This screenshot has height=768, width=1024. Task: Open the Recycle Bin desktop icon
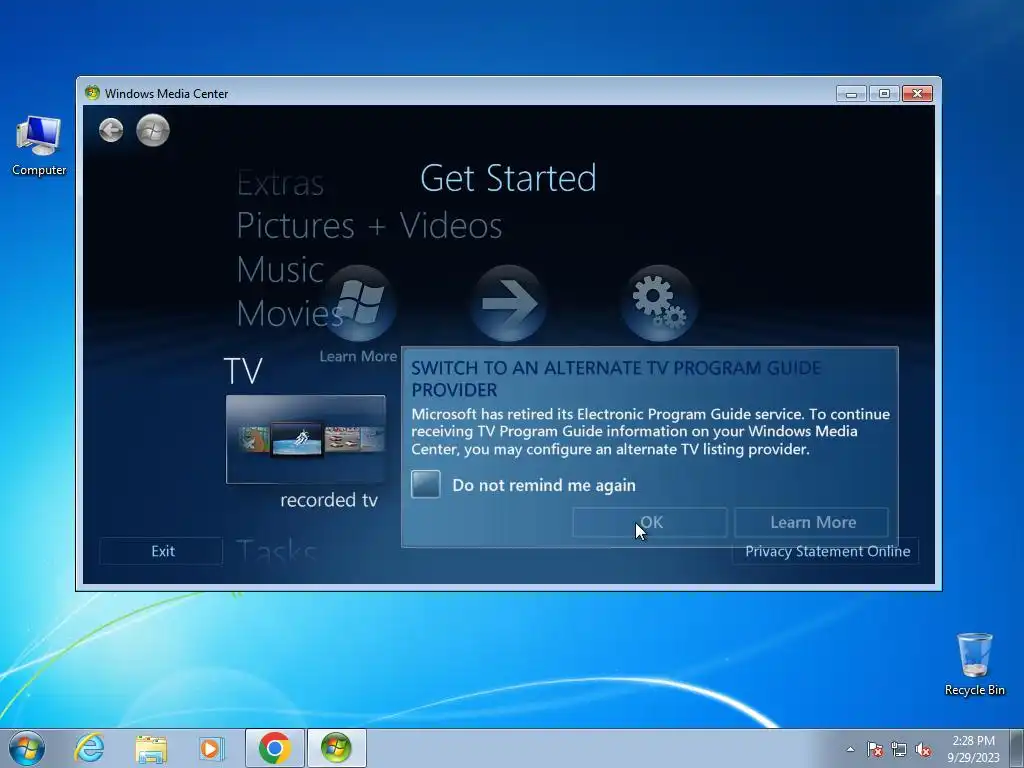(974, 664)
